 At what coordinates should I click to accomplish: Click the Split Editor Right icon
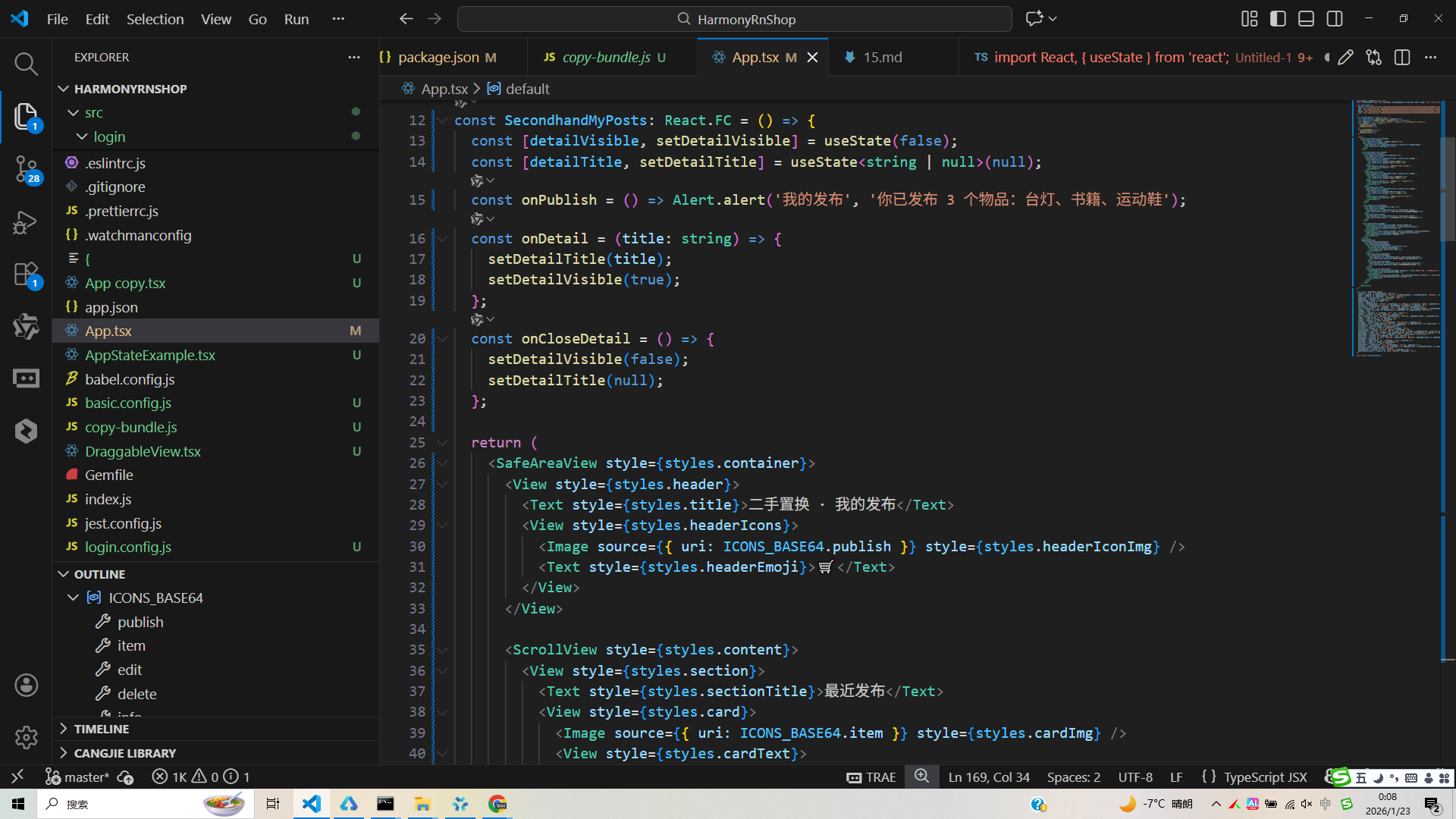(x=1402, y=58)
